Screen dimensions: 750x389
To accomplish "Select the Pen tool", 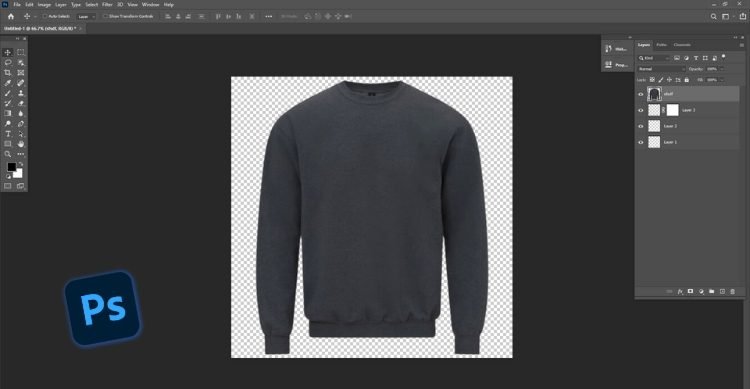I will tap(21, 124).
